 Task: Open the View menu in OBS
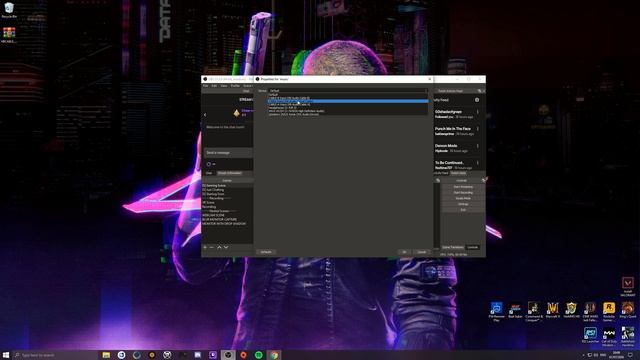[224, 86]
